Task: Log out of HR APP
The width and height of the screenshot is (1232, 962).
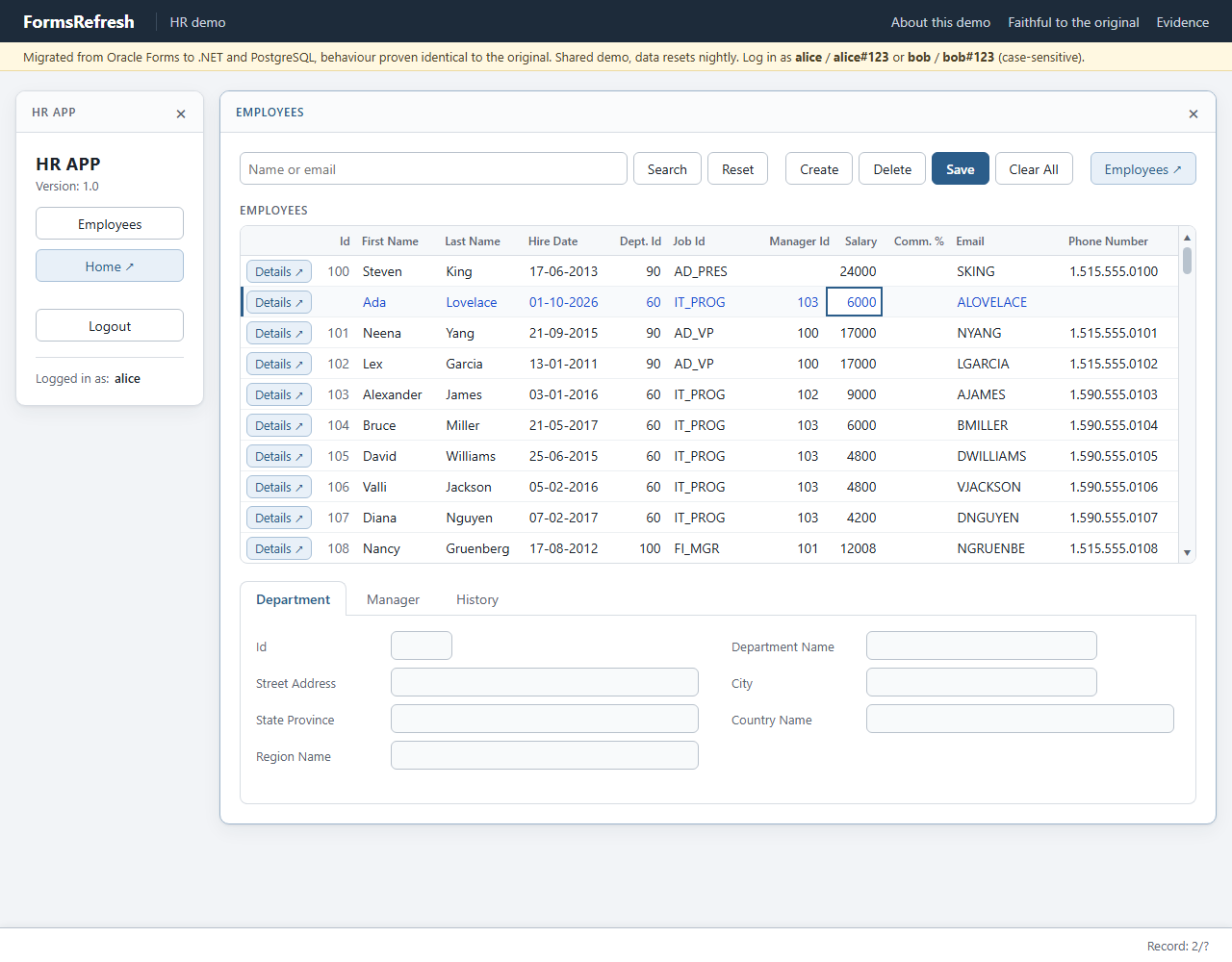Action: point(110,326)
